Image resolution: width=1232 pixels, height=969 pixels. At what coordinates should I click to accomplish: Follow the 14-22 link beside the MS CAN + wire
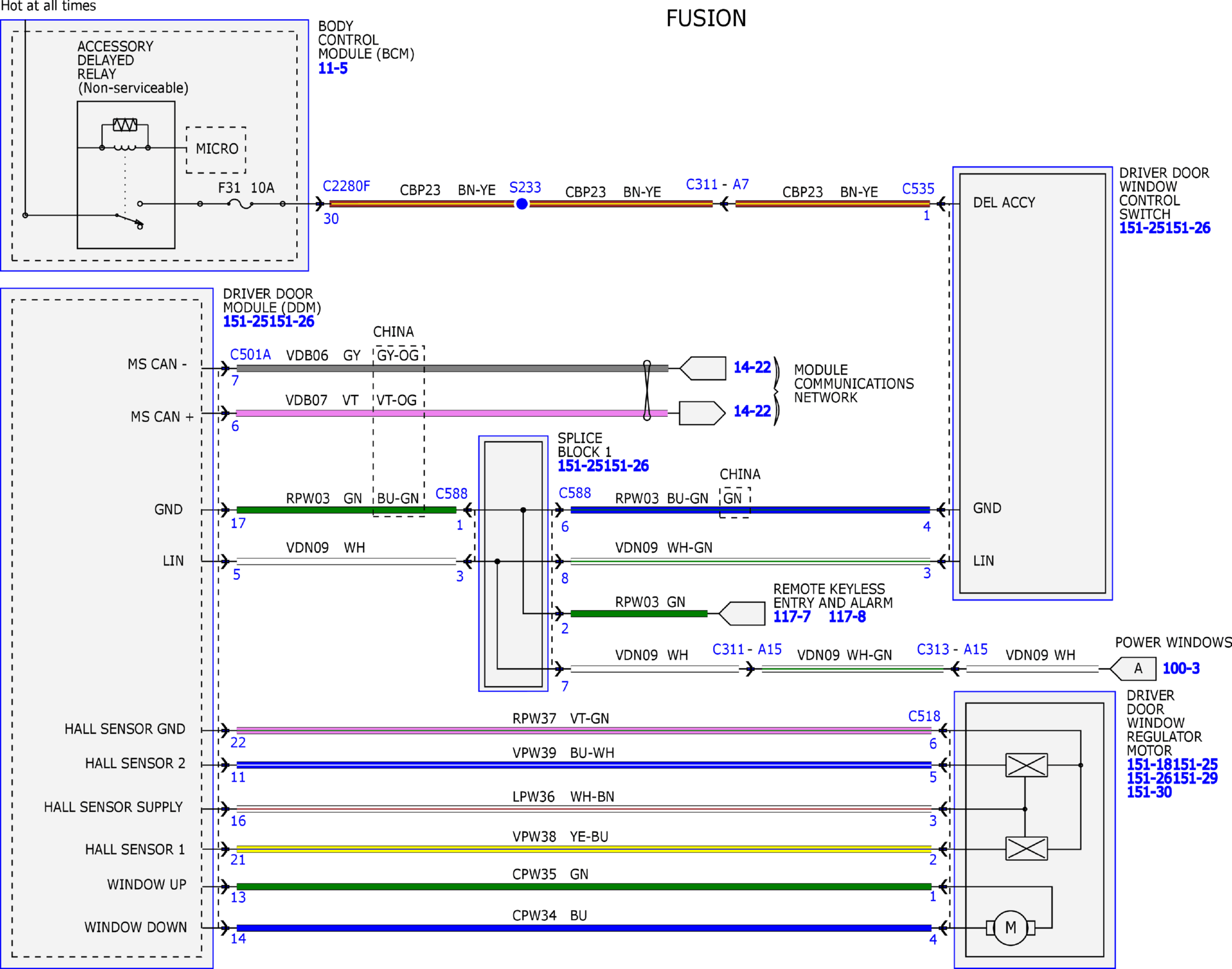pyautogui.click(x=752, y=411)
